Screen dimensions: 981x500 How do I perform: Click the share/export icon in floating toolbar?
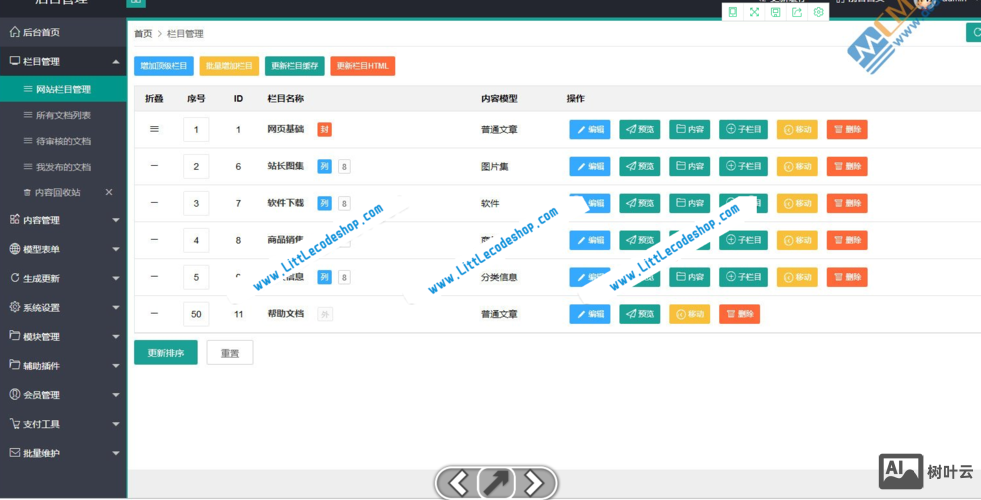tap(796, 13)
